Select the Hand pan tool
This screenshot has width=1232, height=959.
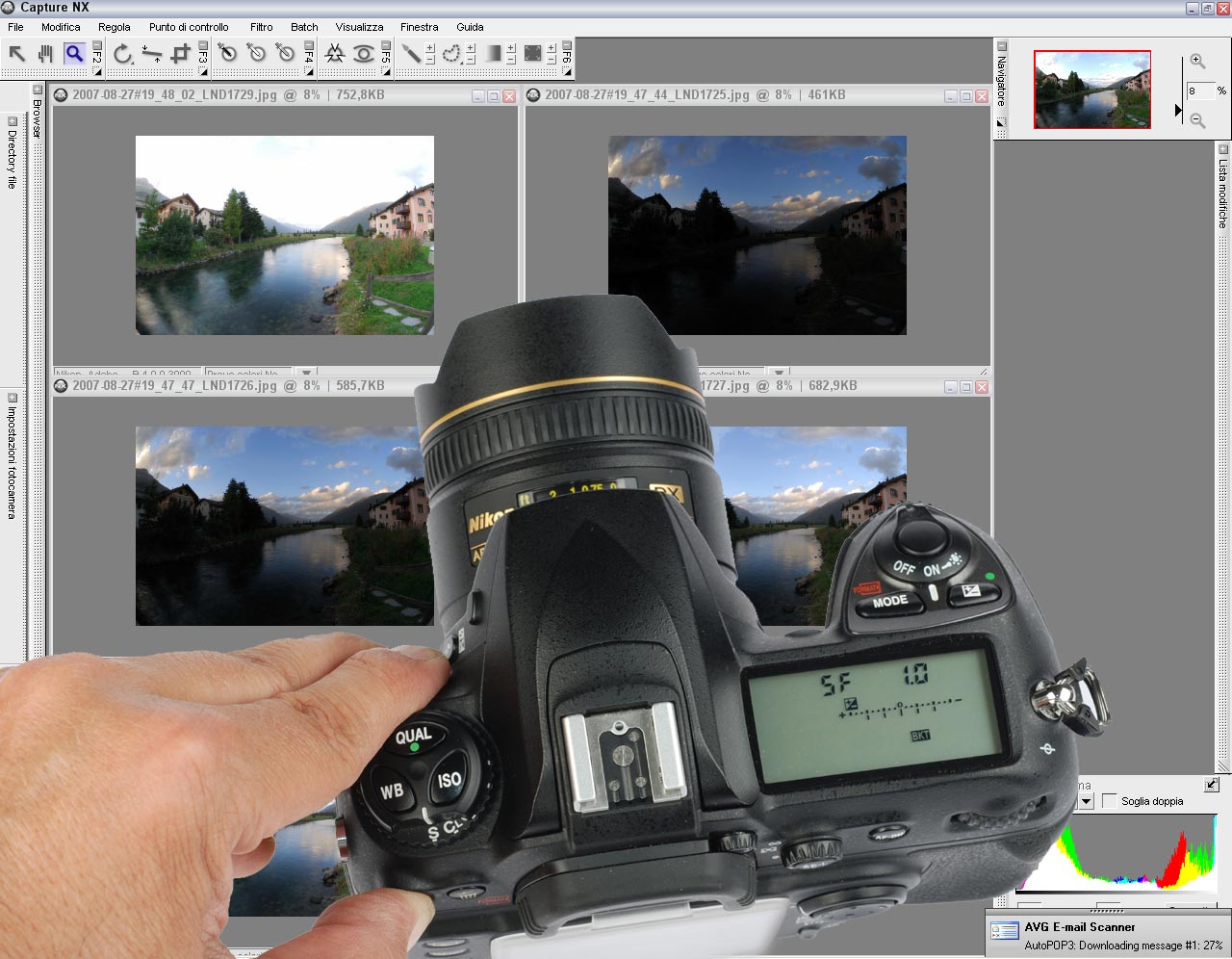(x=45, y=54)
